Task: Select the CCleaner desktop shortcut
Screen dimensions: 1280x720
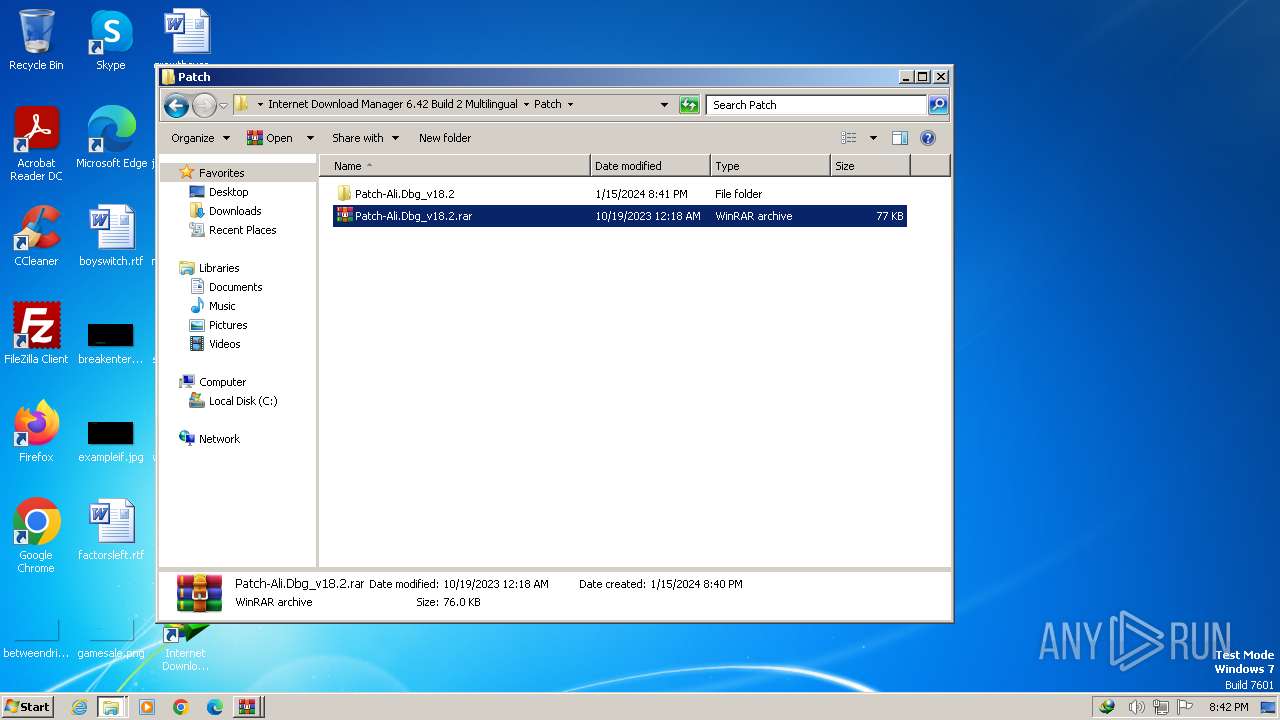Action: [x=36, y=237]
